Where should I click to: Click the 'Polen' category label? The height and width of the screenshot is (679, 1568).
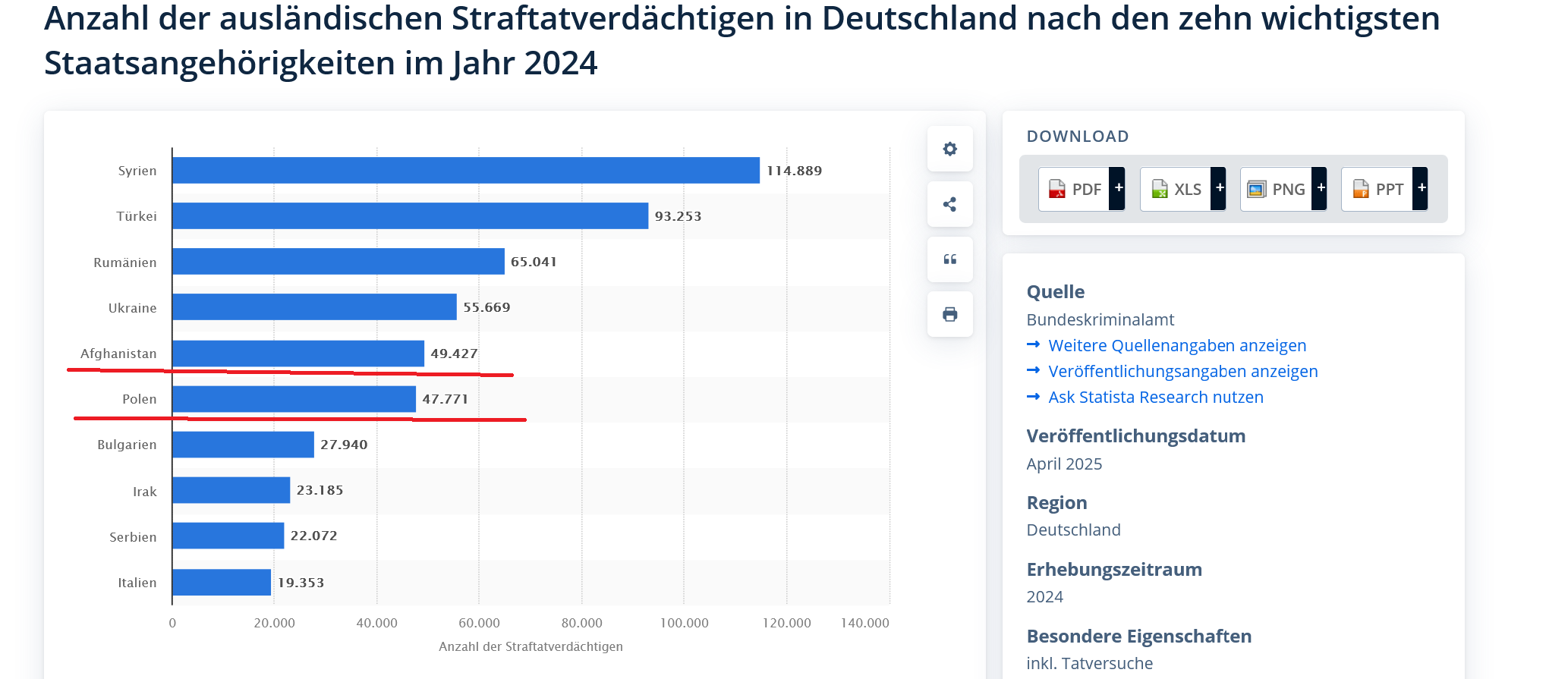pyautogui.click(x=140, y=399)
